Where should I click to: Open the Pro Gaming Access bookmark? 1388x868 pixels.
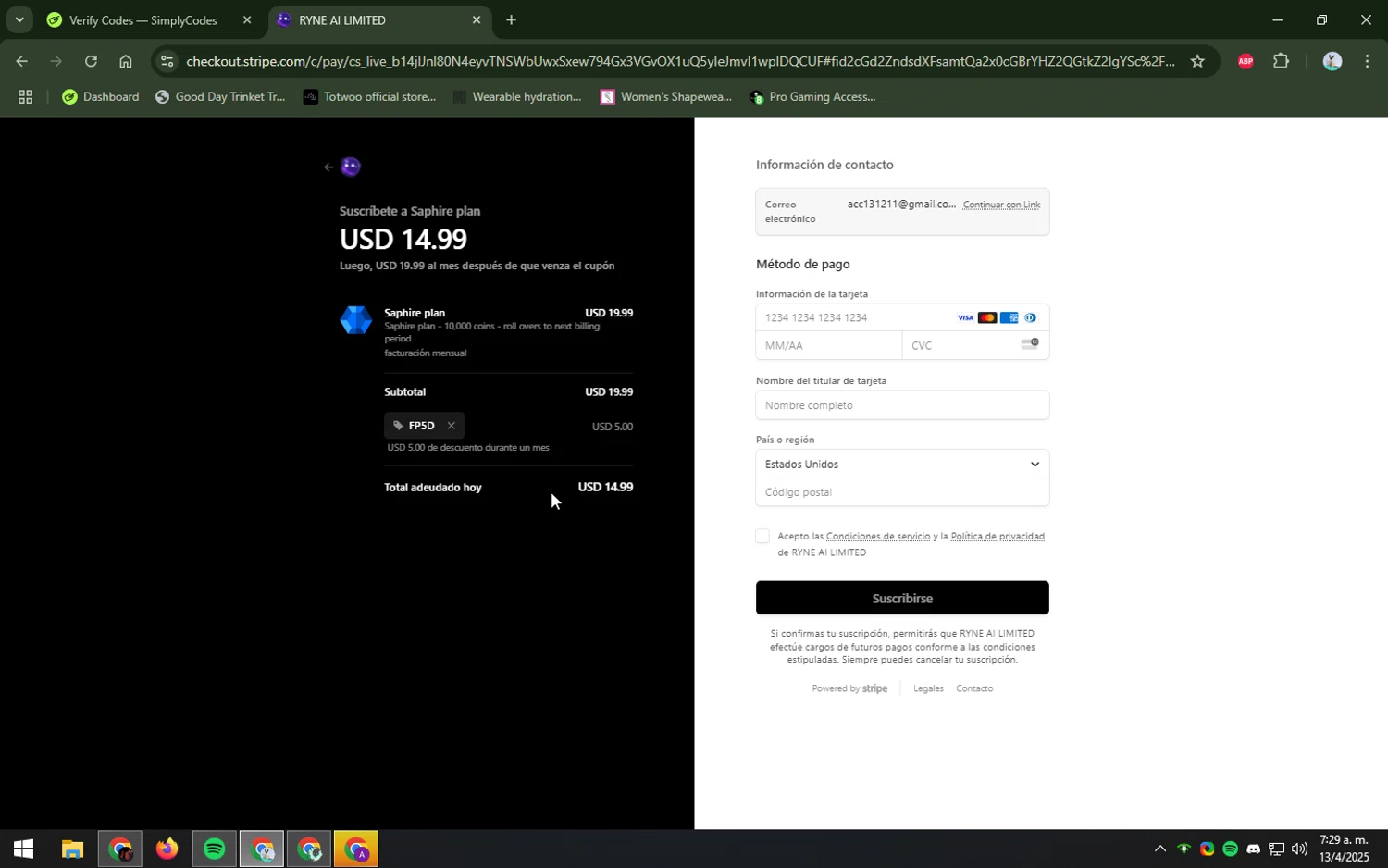coord(812,97)
